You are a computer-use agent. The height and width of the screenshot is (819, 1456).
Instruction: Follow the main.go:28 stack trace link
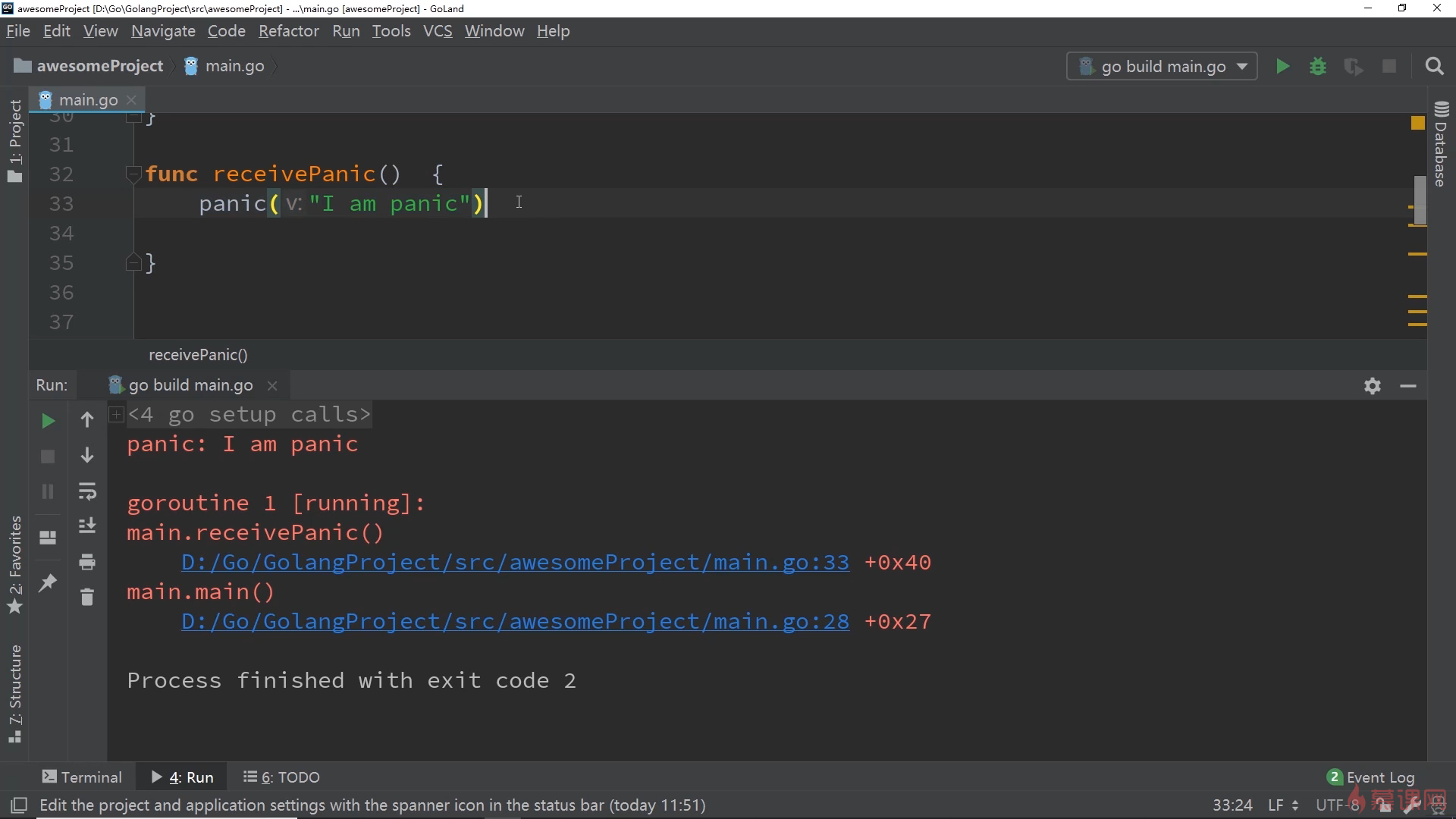pos(515,622)
